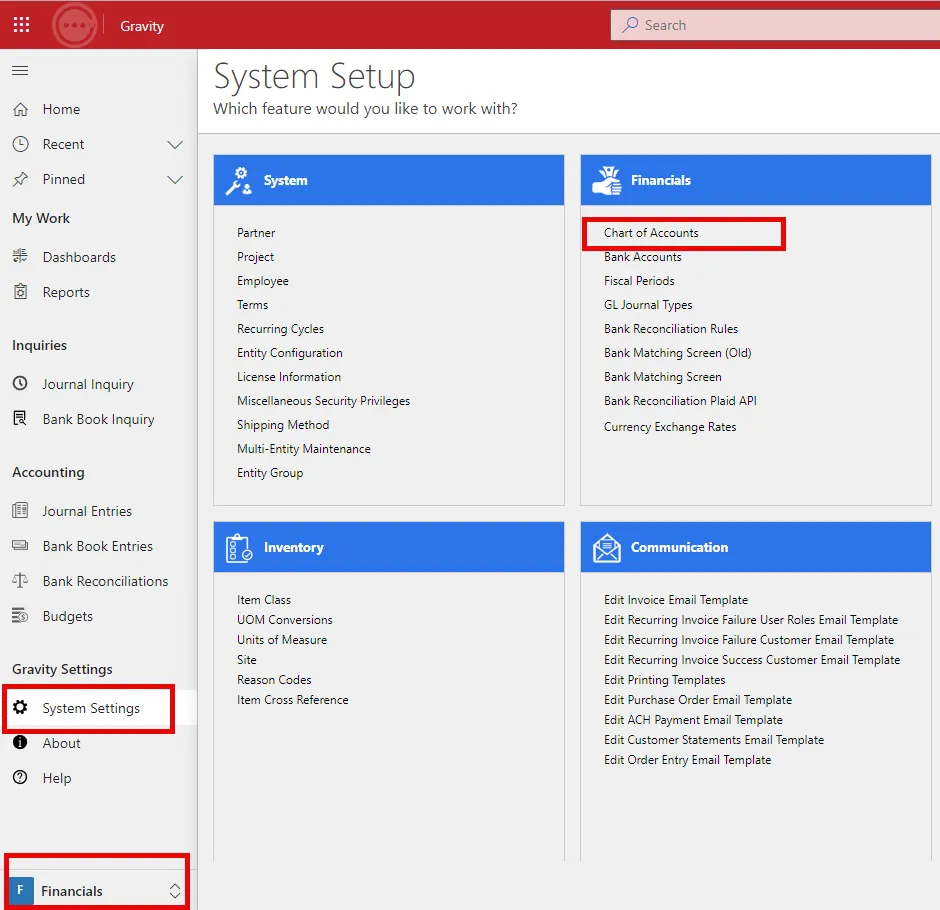Open the Recurring Cycles link
940x910 pixels.
click(x=281, y=329)
